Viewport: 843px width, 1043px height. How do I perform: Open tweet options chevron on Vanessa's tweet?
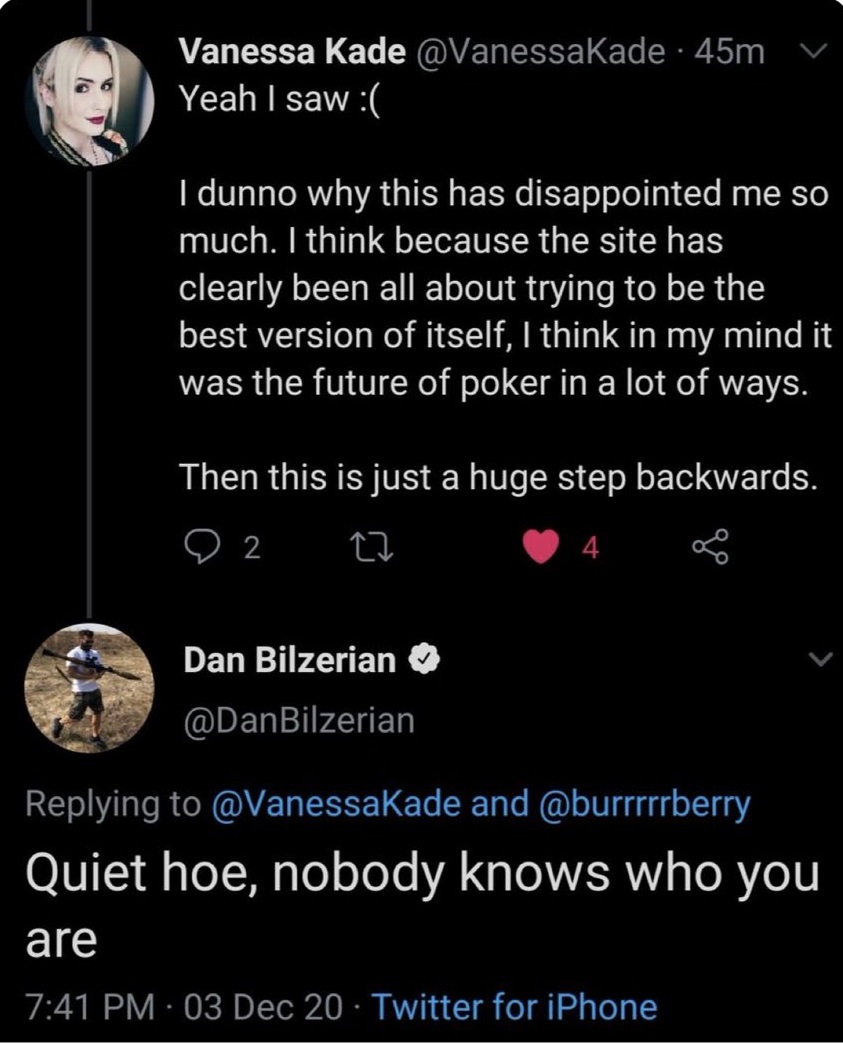tap(816, 51)
